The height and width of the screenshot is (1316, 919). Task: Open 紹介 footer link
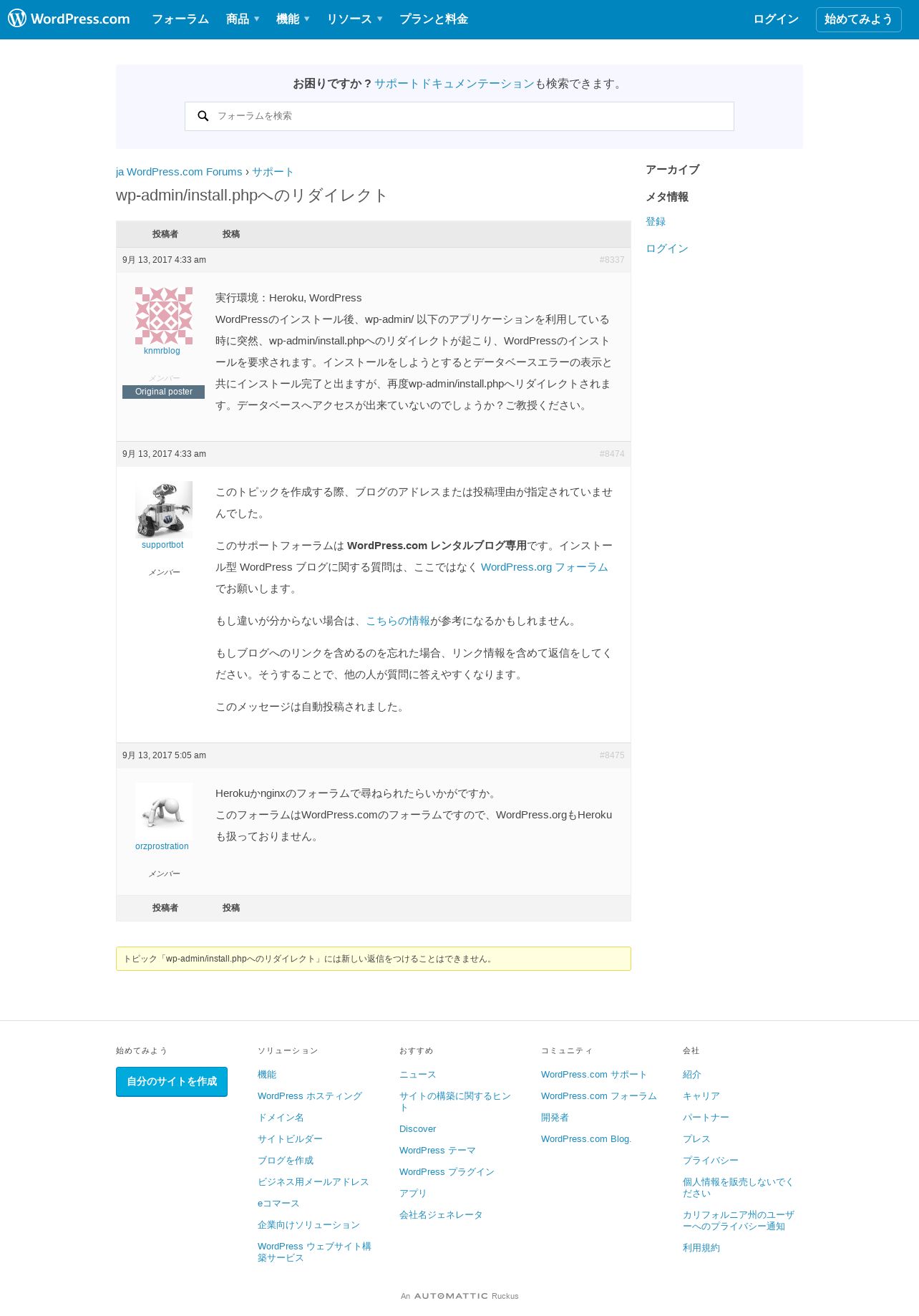click(692, 1075)
